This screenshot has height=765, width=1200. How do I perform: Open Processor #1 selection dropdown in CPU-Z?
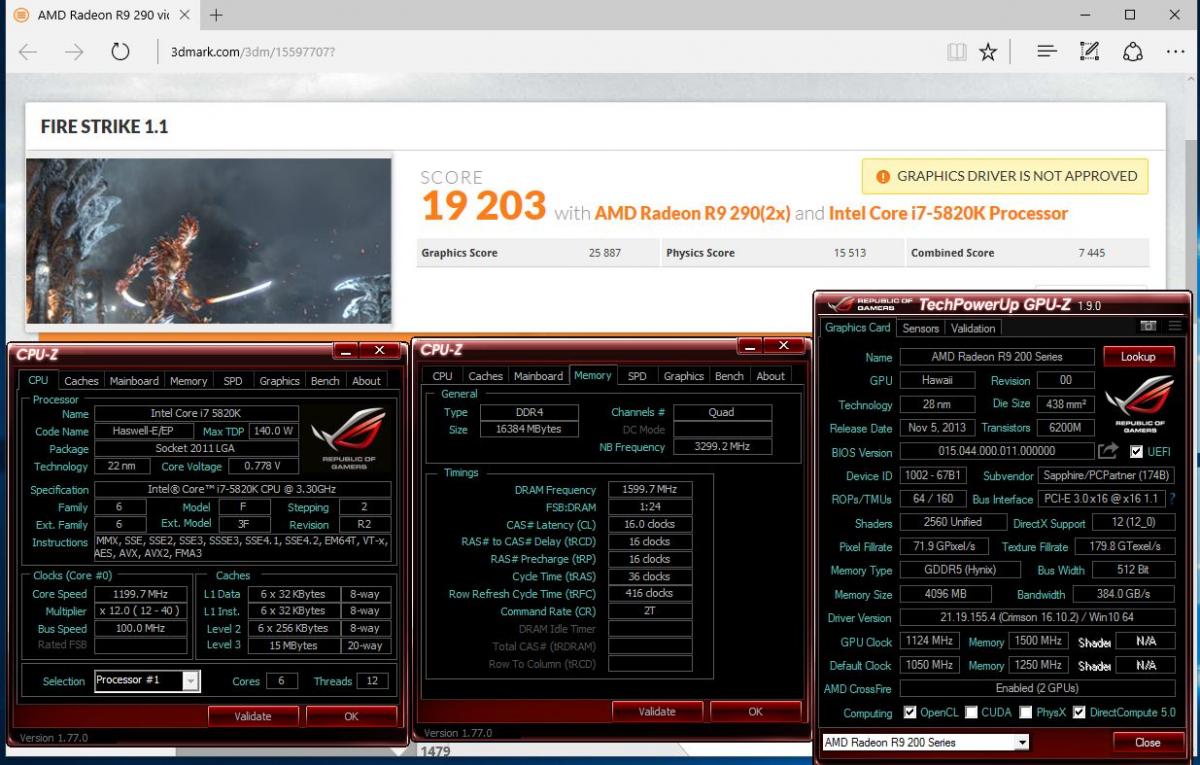coord(147,681)
